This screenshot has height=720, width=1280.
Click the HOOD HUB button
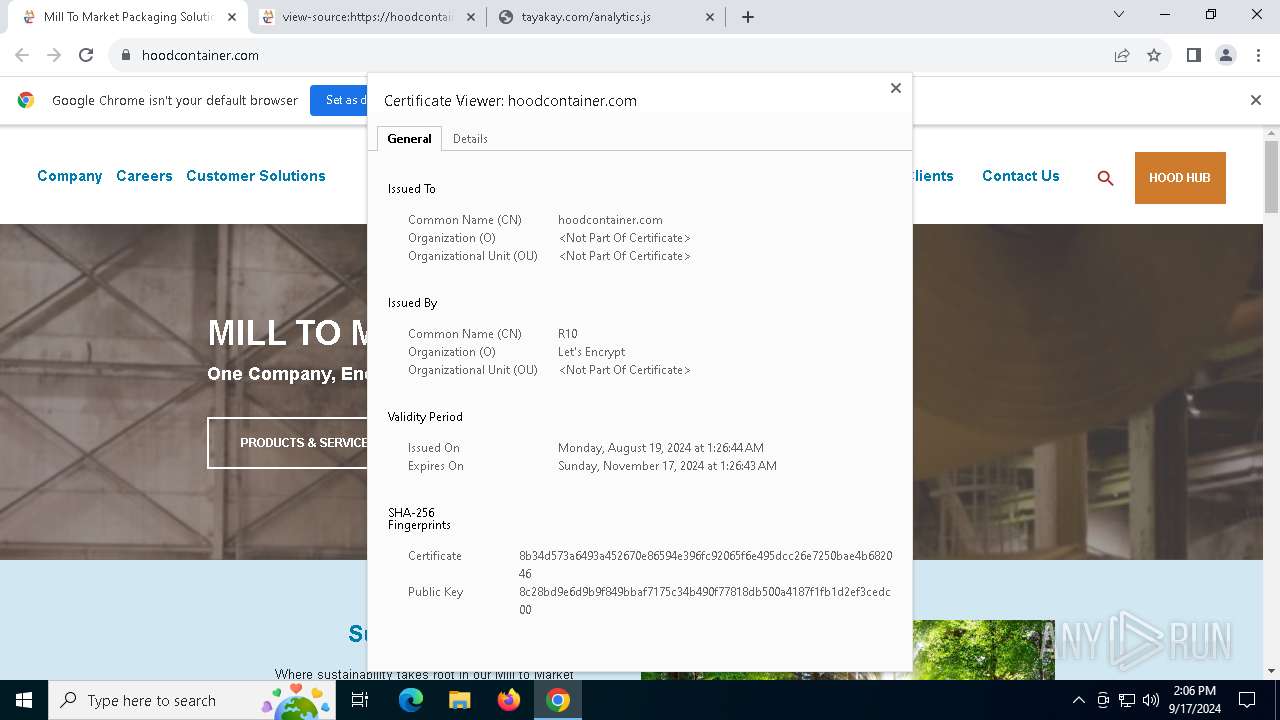(x=1180, y=178)
